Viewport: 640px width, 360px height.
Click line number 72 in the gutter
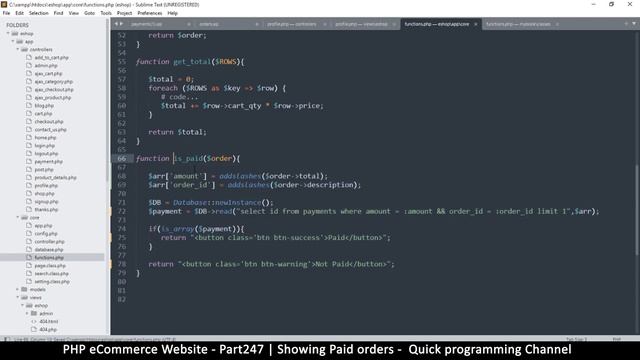(x=122, y=211)
